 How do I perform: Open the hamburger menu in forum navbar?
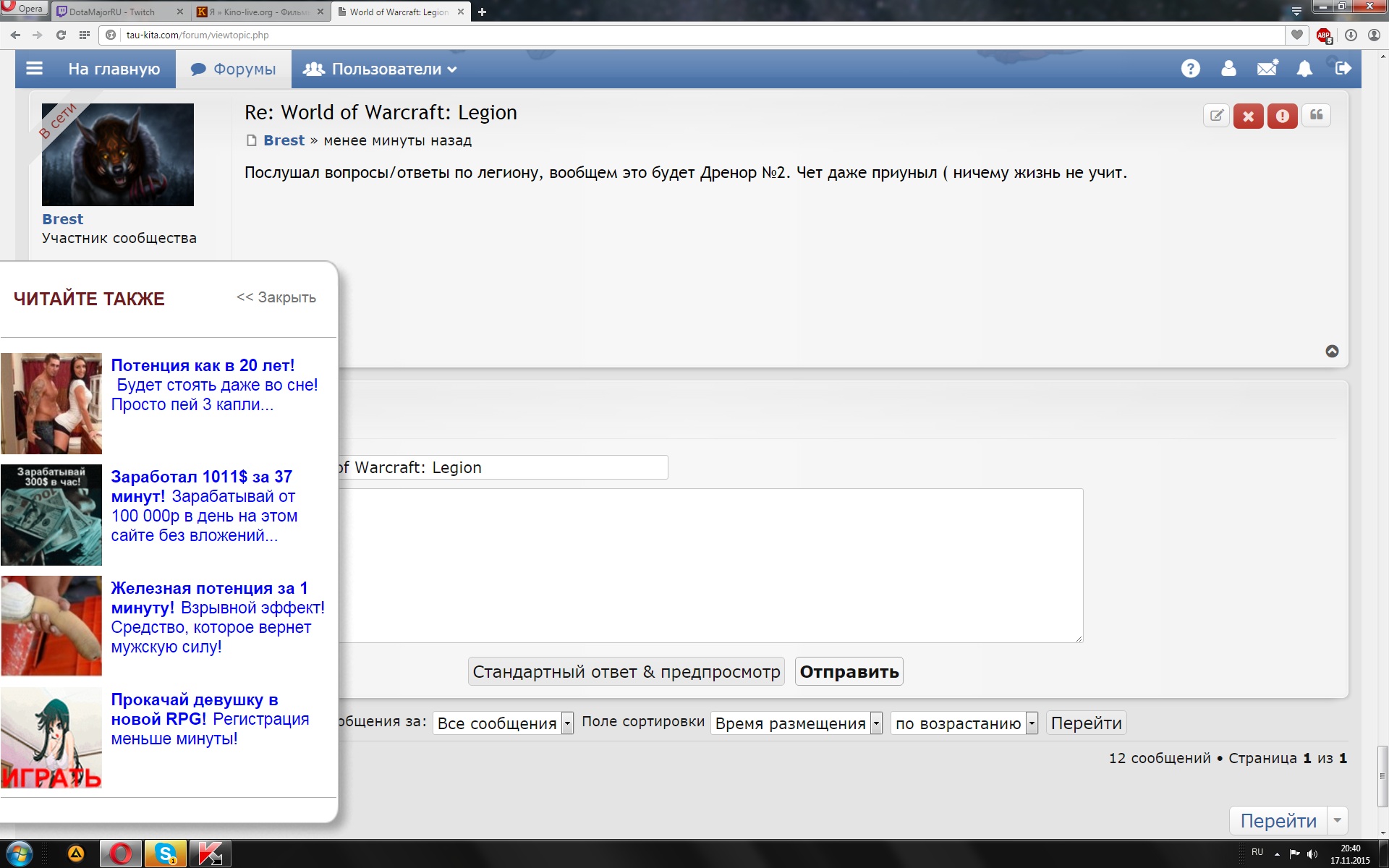[34, 69]
